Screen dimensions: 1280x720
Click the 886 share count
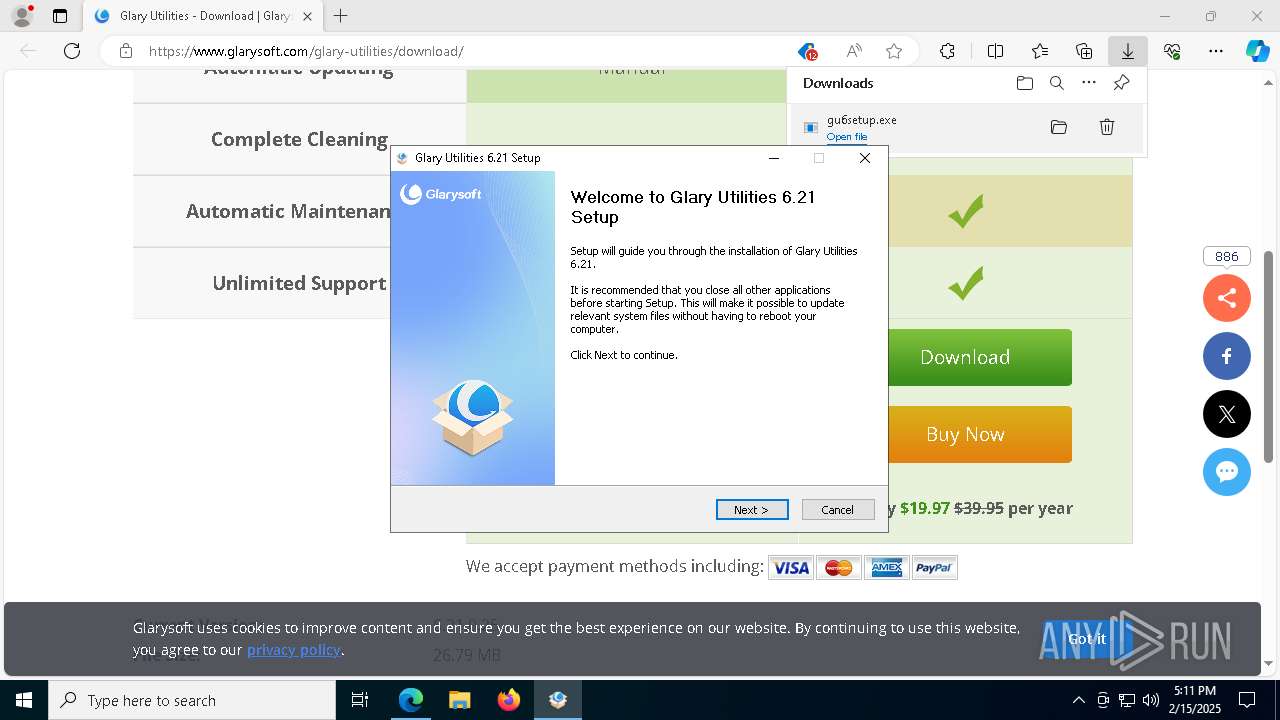click(1227, 257)
